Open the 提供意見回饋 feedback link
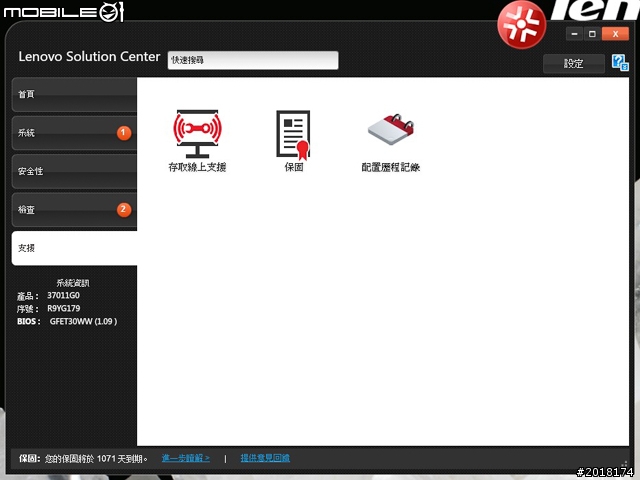This screenshot has width=640, height=480. tap(265, 458)
